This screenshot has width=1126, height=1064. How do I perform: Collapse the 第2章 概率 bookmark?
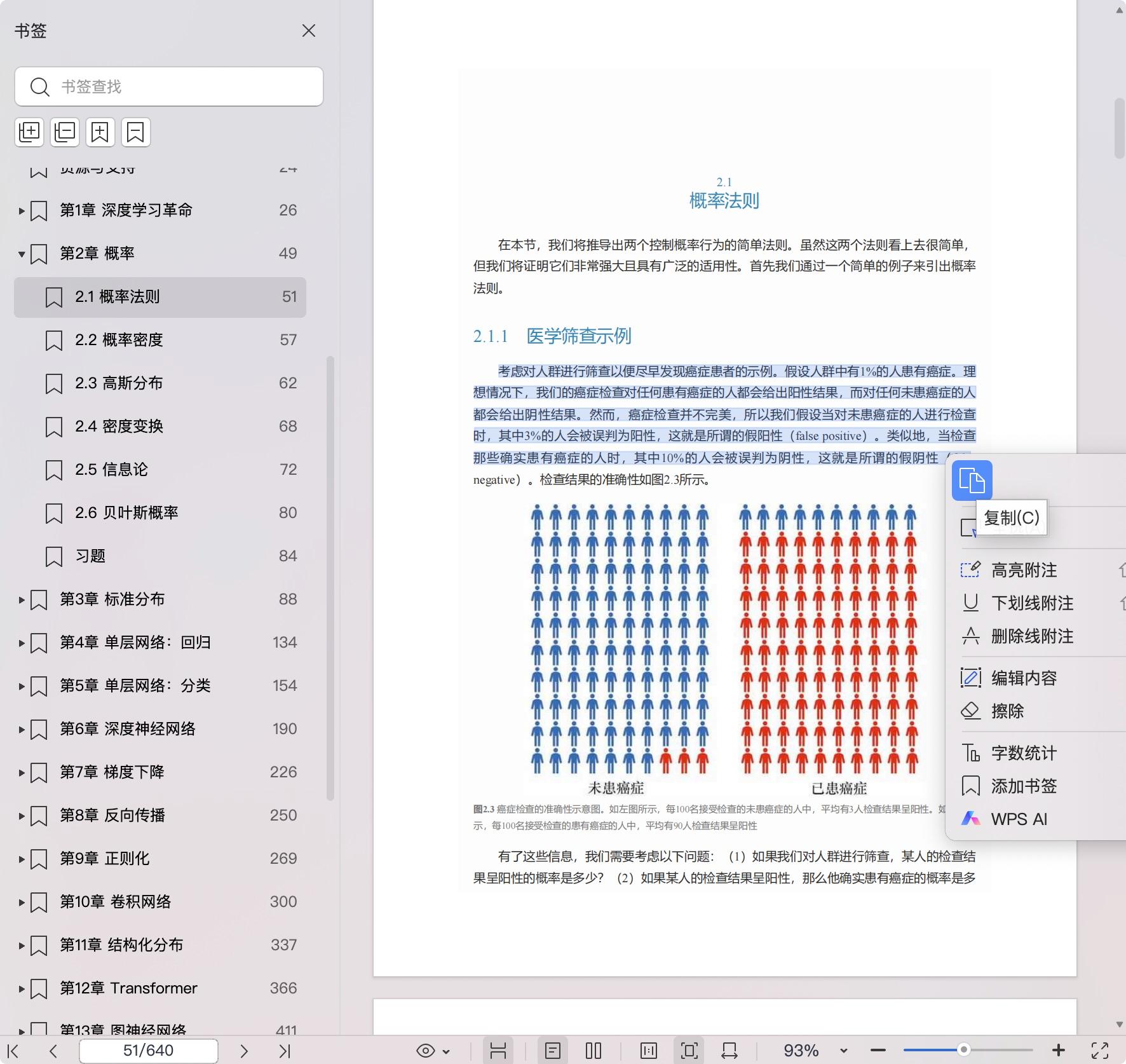[x=22, y=254]
